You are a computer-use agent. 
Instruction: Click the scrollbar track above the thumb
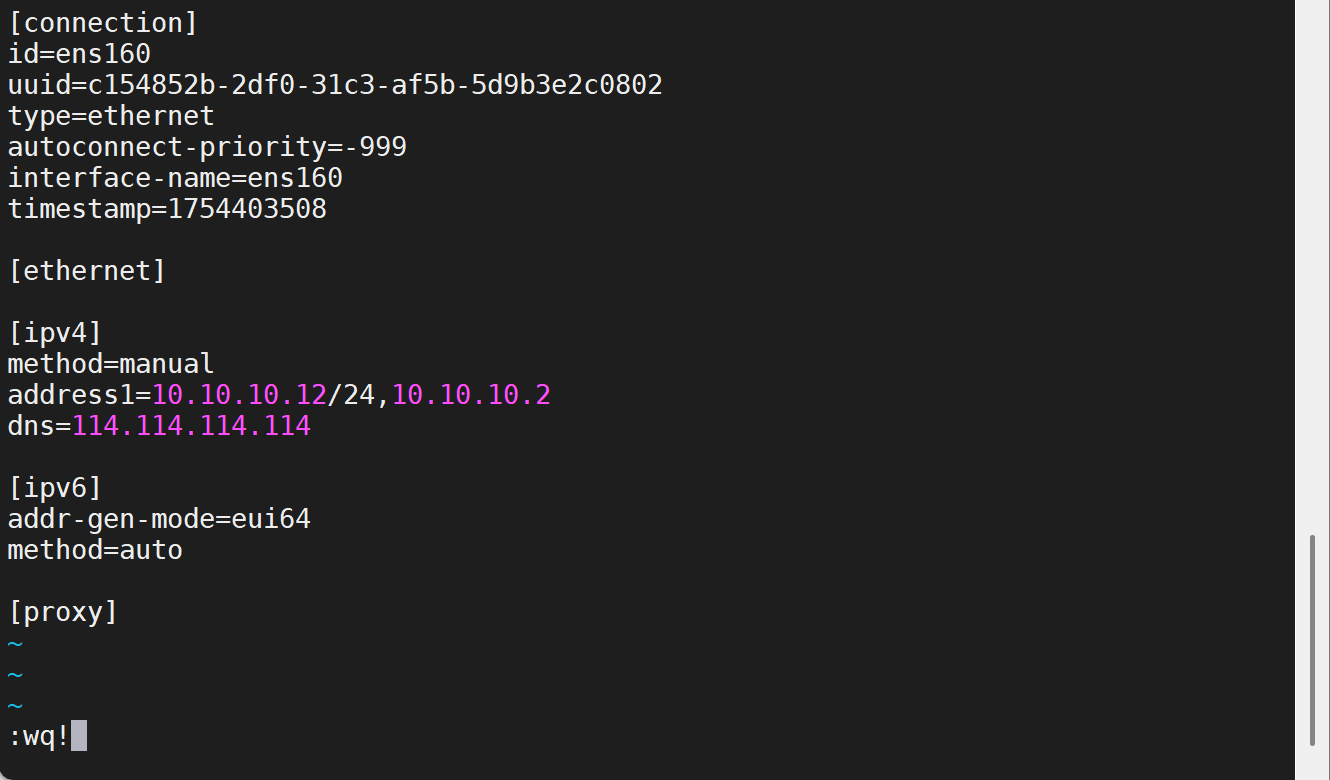(x=1313, y=270)
